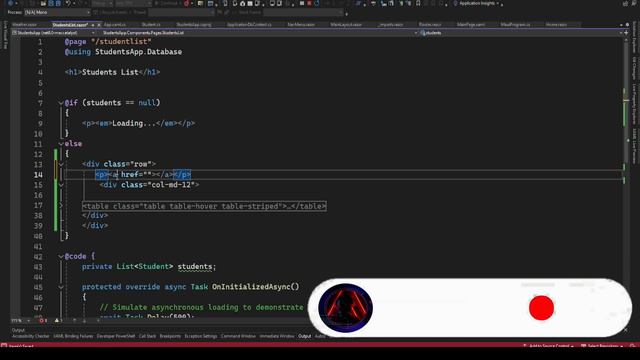This screenshot has height=360, width=640.
Task: Open the Process dropdown showing Mono
Action: coord(57,13)
